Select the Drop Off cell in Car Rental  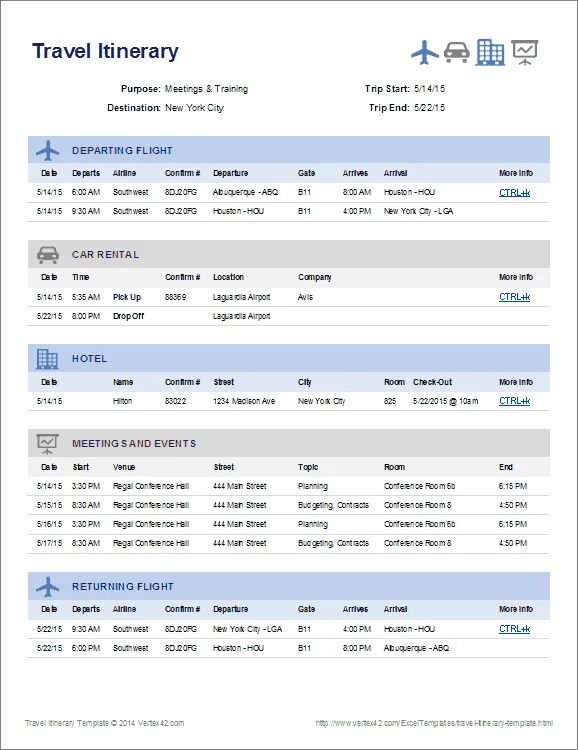point(128,316)
